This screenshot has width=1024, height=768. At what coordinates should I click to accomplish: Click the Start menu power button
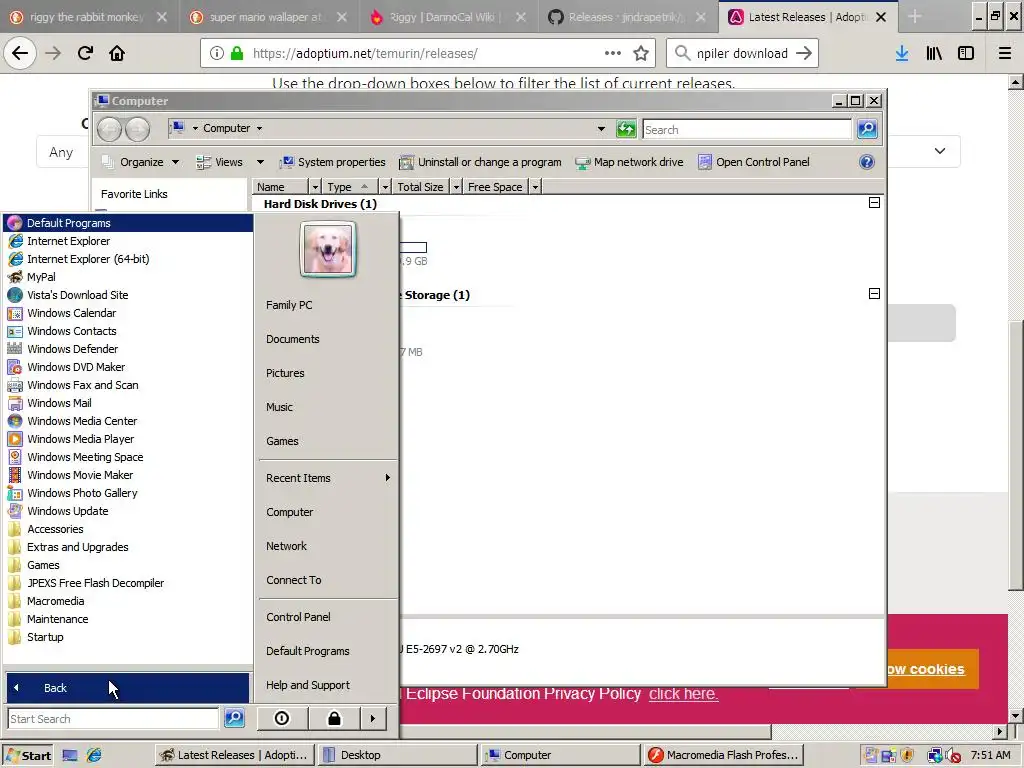point(281,718)
